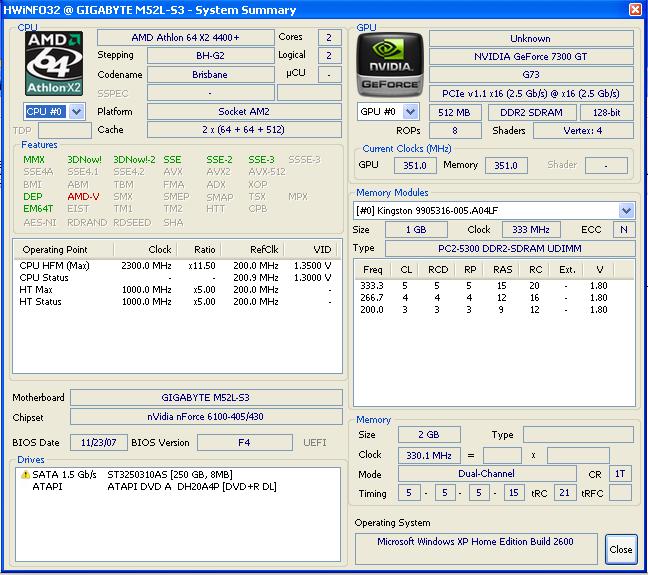Click the cache field 2 x (64 + 64 + 512)
Viewport: 648px width, 575px height.
244,129
